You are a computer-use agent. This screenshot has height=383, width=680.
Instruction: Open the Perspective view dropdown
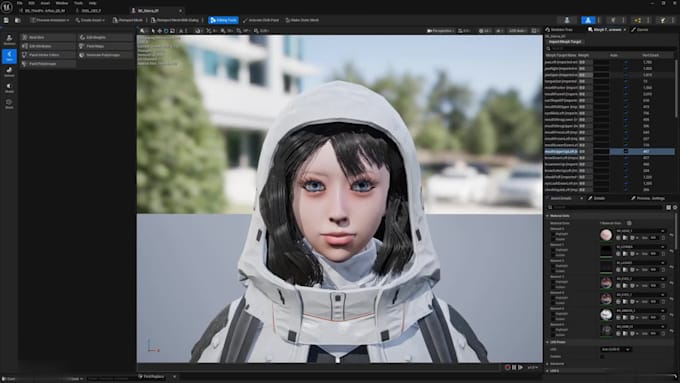pos(441,31)
